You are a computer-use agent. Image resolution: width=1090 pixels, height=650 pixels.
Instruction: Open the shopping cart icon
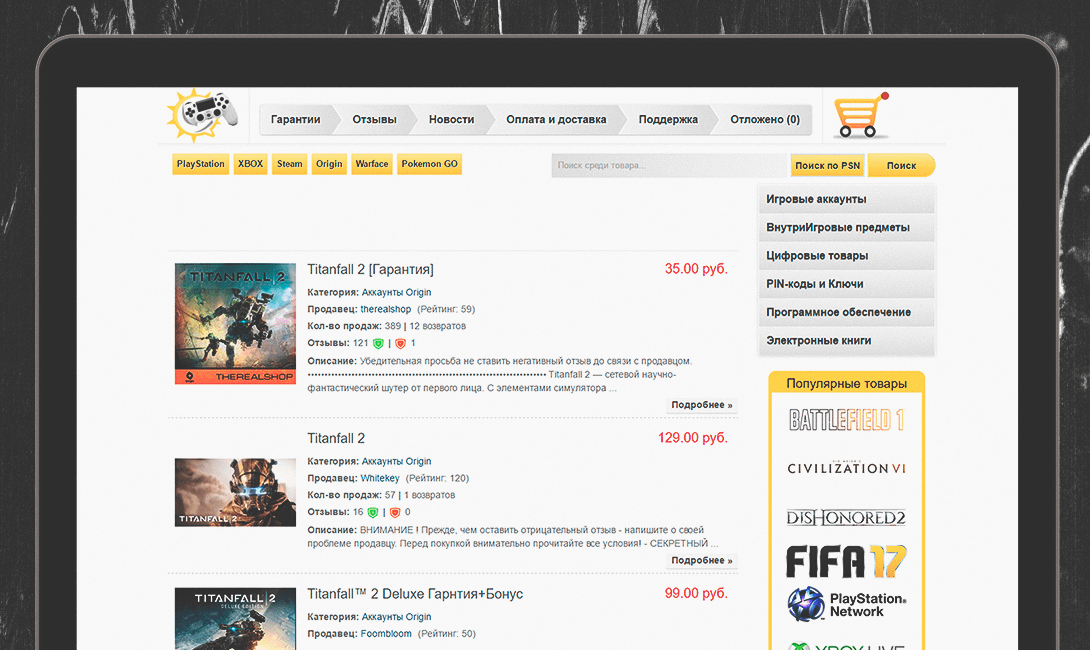pos(861,115)
